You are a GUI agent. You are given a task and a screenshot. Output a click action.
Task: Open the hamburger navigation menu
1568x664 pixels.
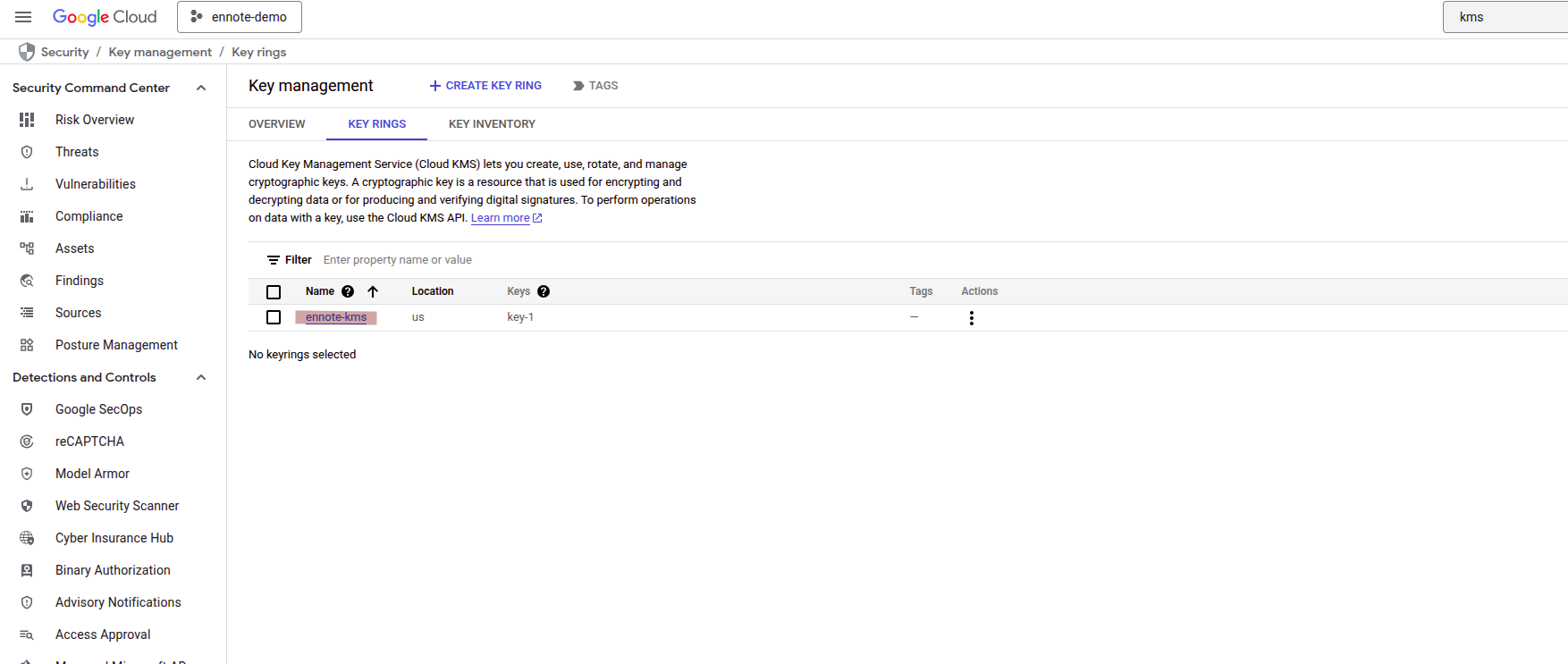click(x=23, y=17)
